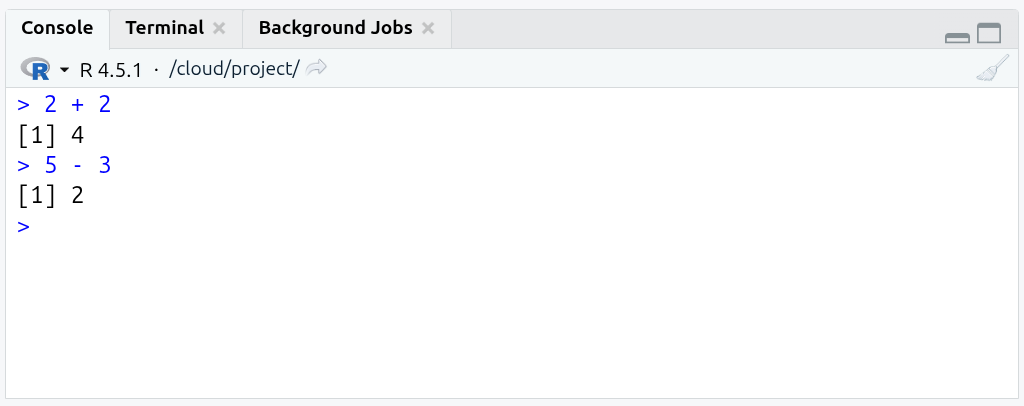Click the empty tab bar area beside Background Jobs
The height and width of the screenshot is (406, 1024).
pyautogui.click(x=690, y=30)
